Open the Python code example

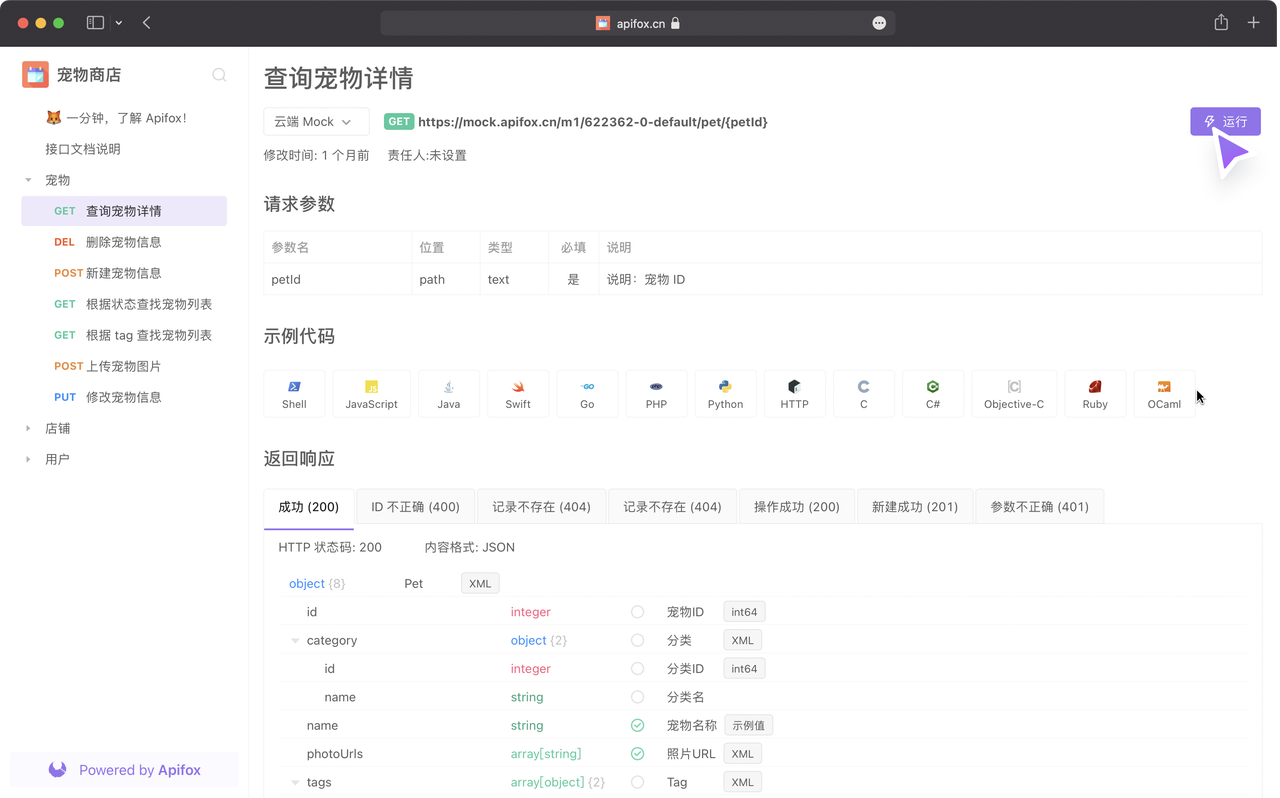tap(725, 394)
